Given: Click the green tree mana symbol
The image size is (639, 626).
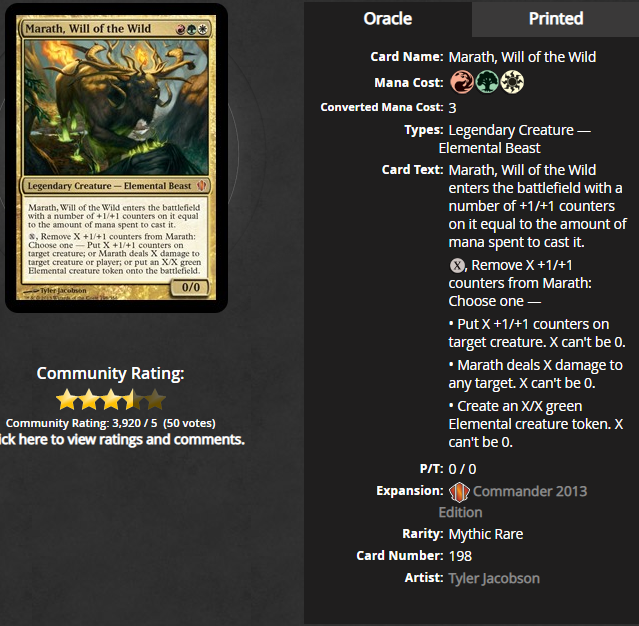Looking at the screenshot, I should tap(487, 82).
